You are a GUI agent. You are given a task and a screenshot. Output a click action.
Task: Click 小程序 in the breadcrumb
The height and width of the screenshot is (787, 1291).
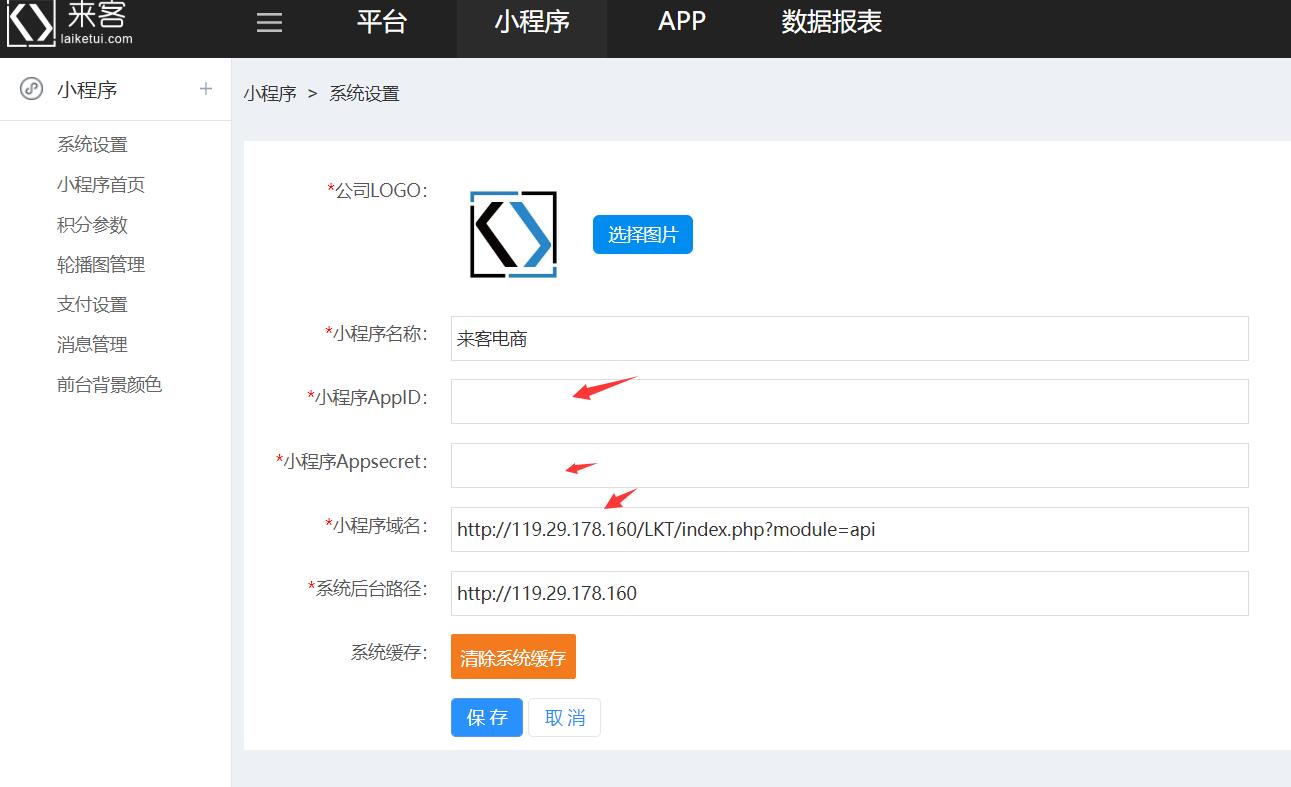pos(270,94)
